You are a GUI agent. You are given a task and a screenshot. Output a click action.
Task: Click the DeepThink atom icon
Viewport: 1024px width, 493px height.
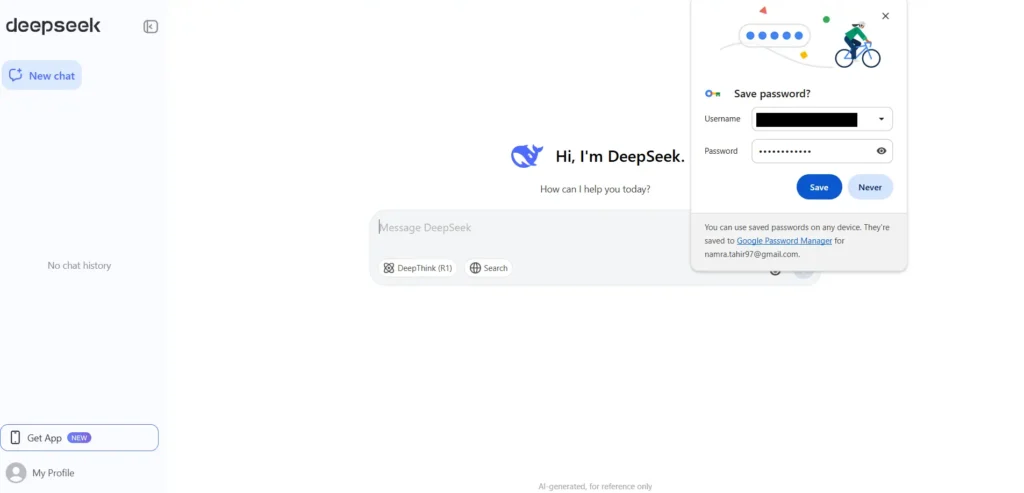tap(389, 268)
